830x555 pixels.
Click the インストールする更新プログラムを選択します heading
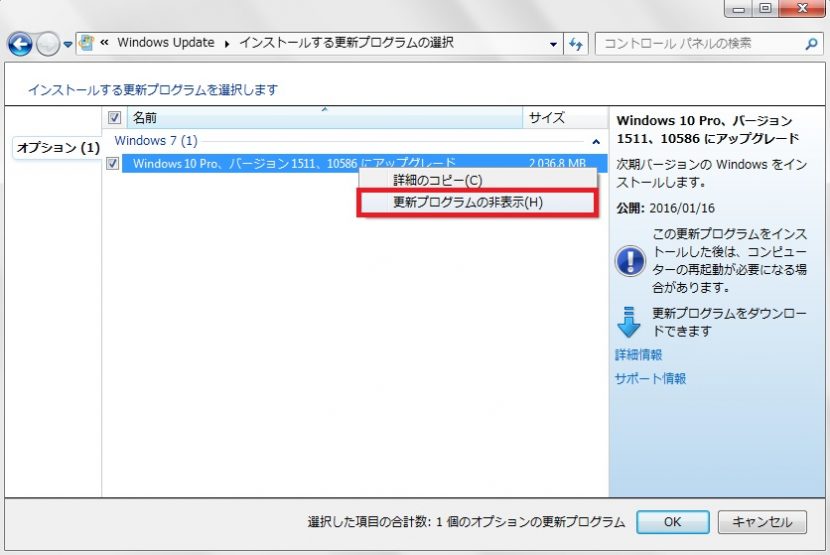tap(153, 90)
